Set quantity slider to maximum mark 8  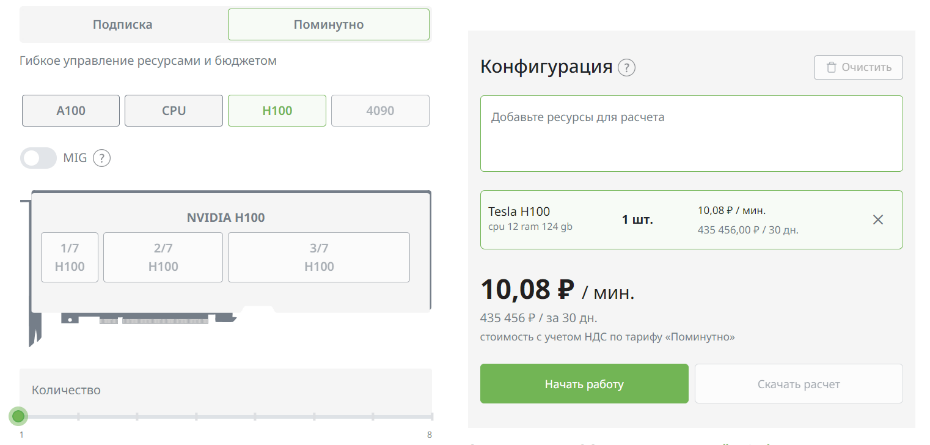click(431, 416)
